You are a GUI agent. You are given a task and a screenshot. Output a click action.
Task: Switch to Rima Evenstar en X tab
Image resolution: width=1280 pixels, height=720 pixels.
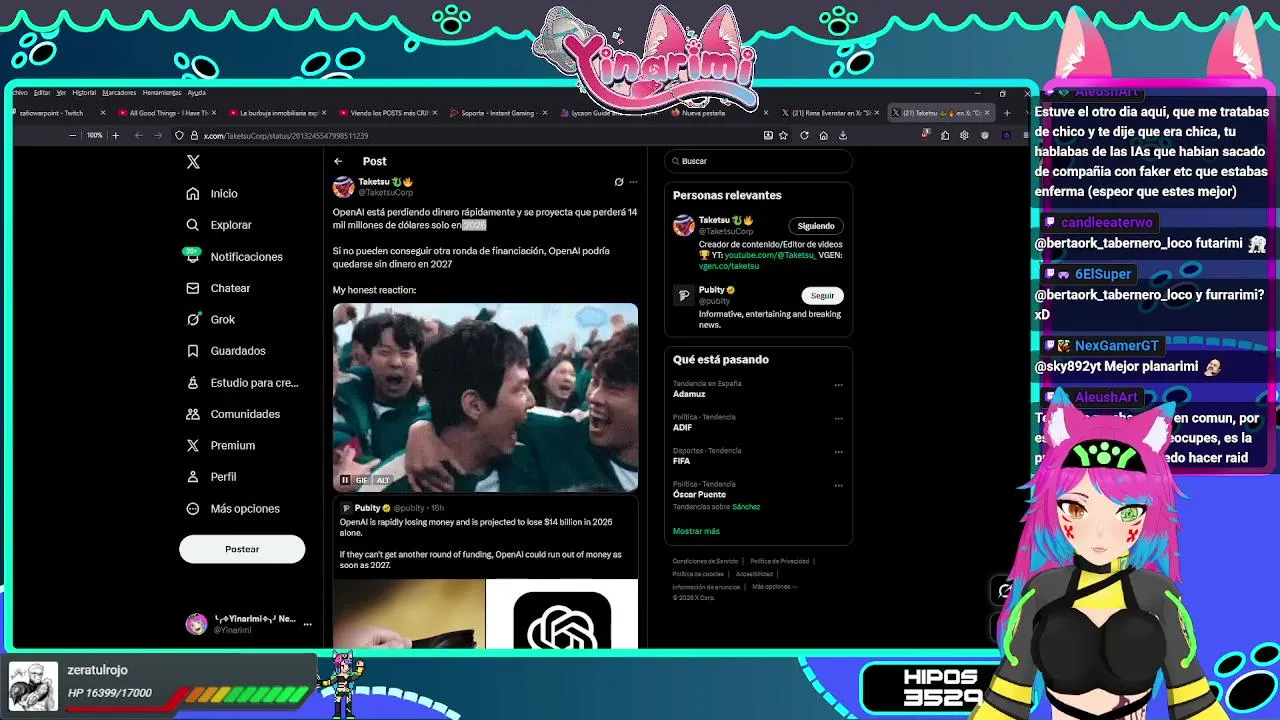(830, 113)
